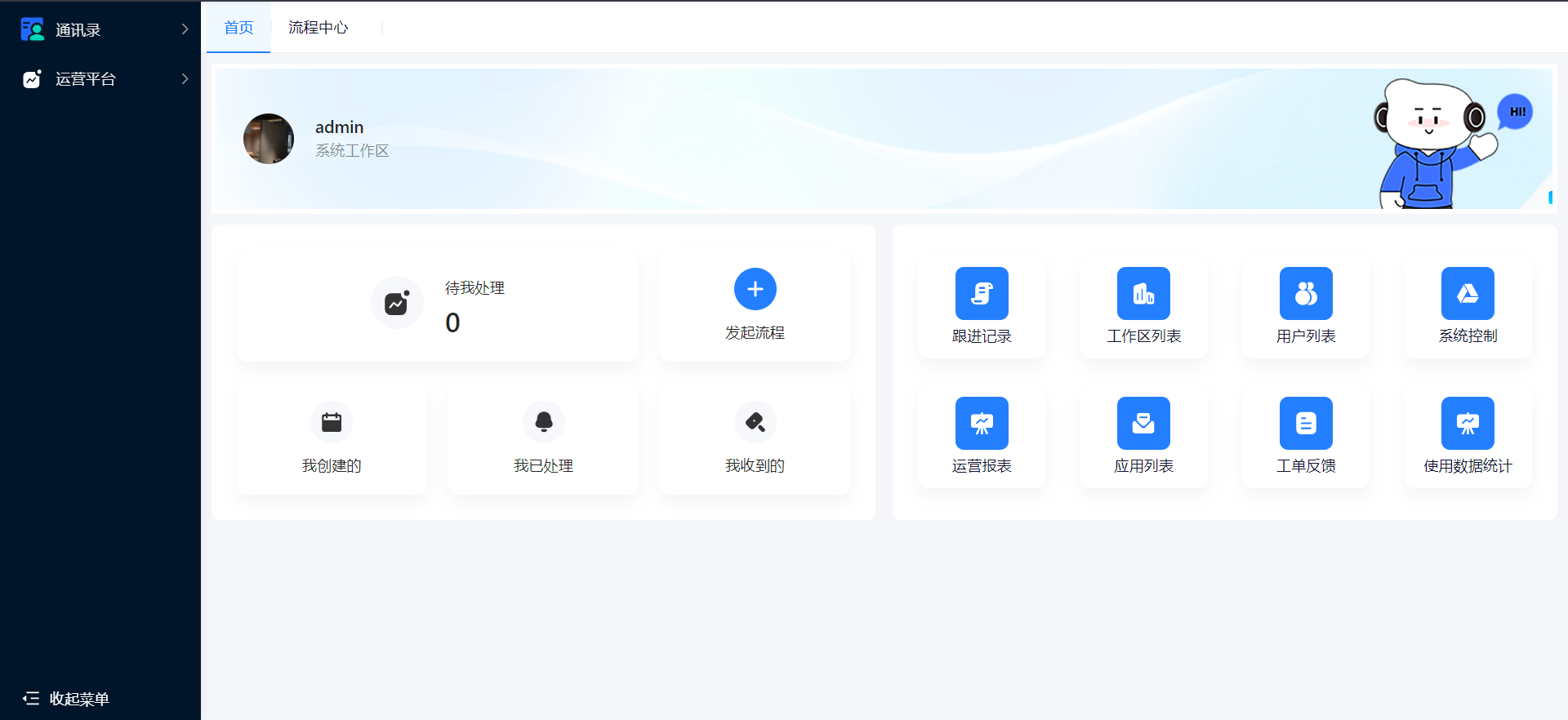The height and width of the screenshot is (720, 1568).
Task: Expand the 通讯录 sidebar menu chevron
Action: 185,29
